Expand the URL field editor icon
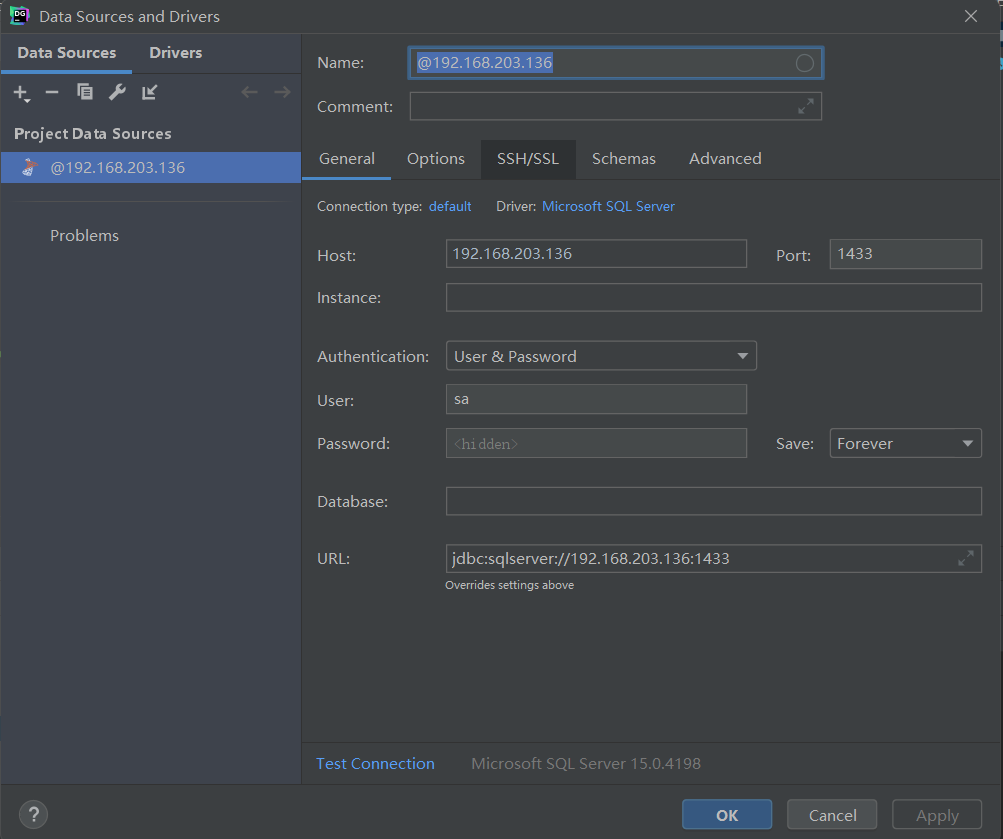1003x839 pixels. 966,558
